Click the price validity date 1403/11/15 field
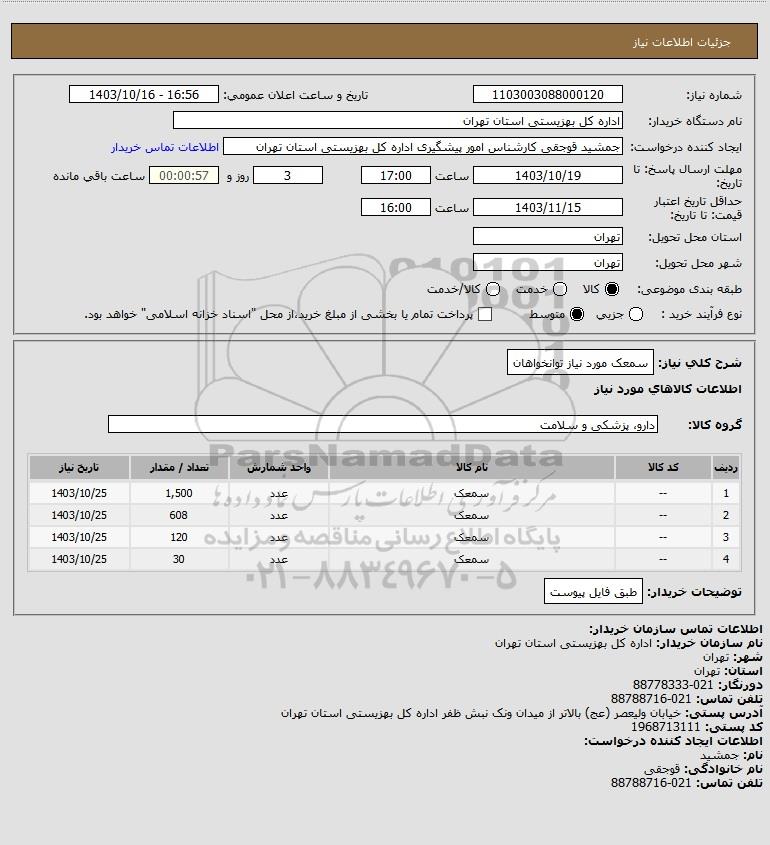The width and height of the screenshot is (770, 845). (547, 207)
